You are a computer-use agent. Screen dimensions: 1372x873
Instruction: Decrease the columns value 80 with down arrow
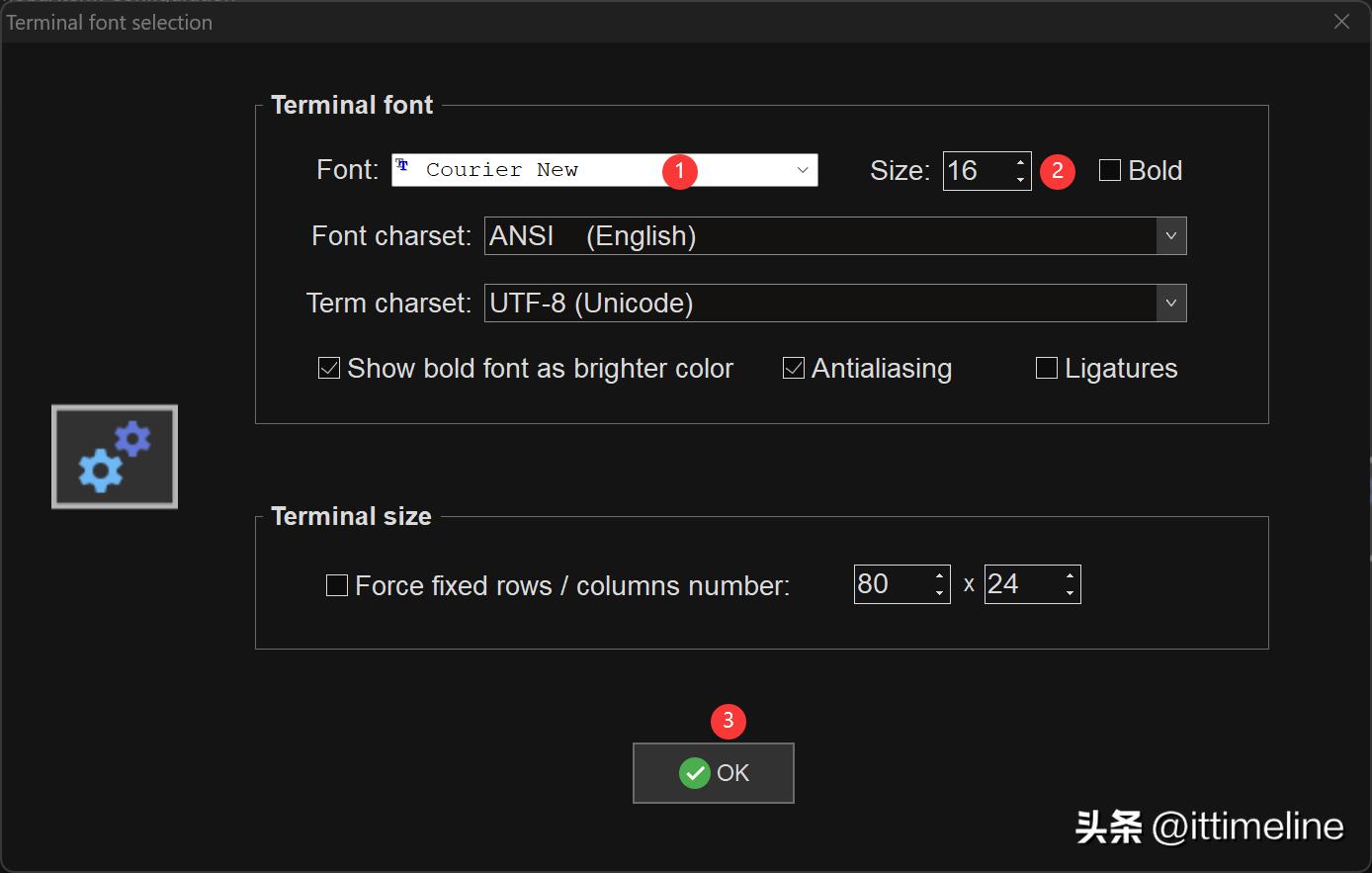[x=939, y=593]
